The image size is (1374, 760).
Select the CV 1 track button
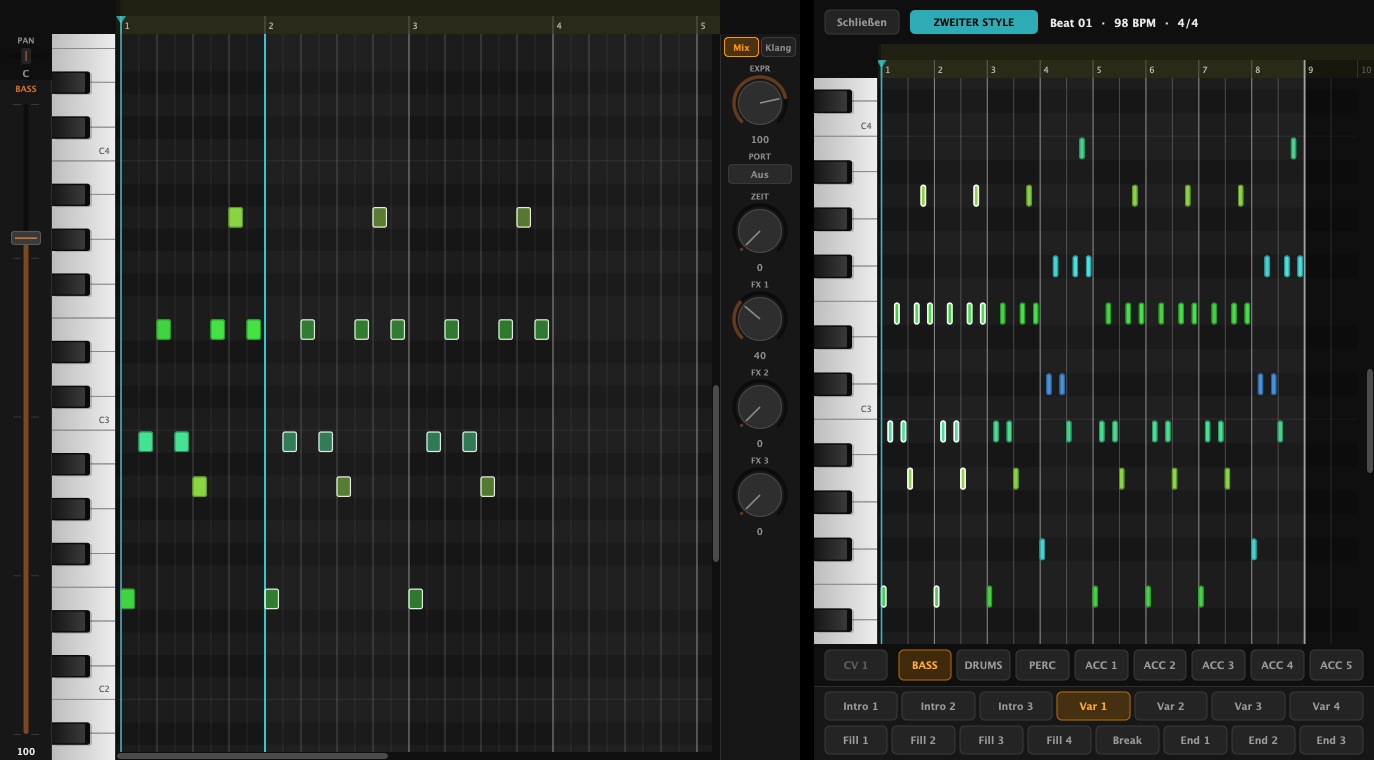tap(856, 665)
